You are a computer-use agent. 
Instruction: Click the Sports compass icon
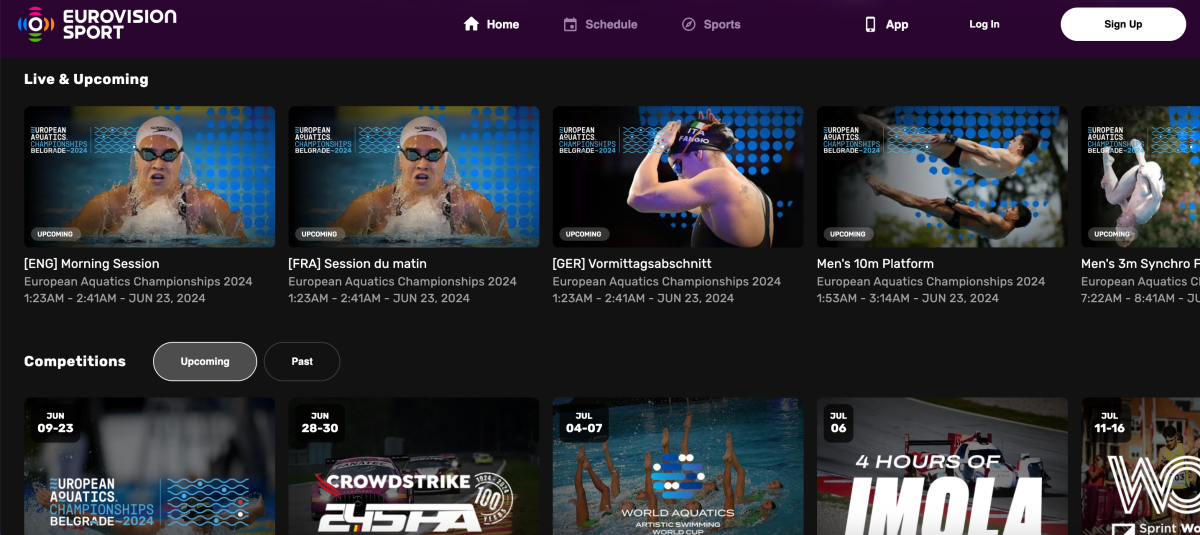click(688, 24)
